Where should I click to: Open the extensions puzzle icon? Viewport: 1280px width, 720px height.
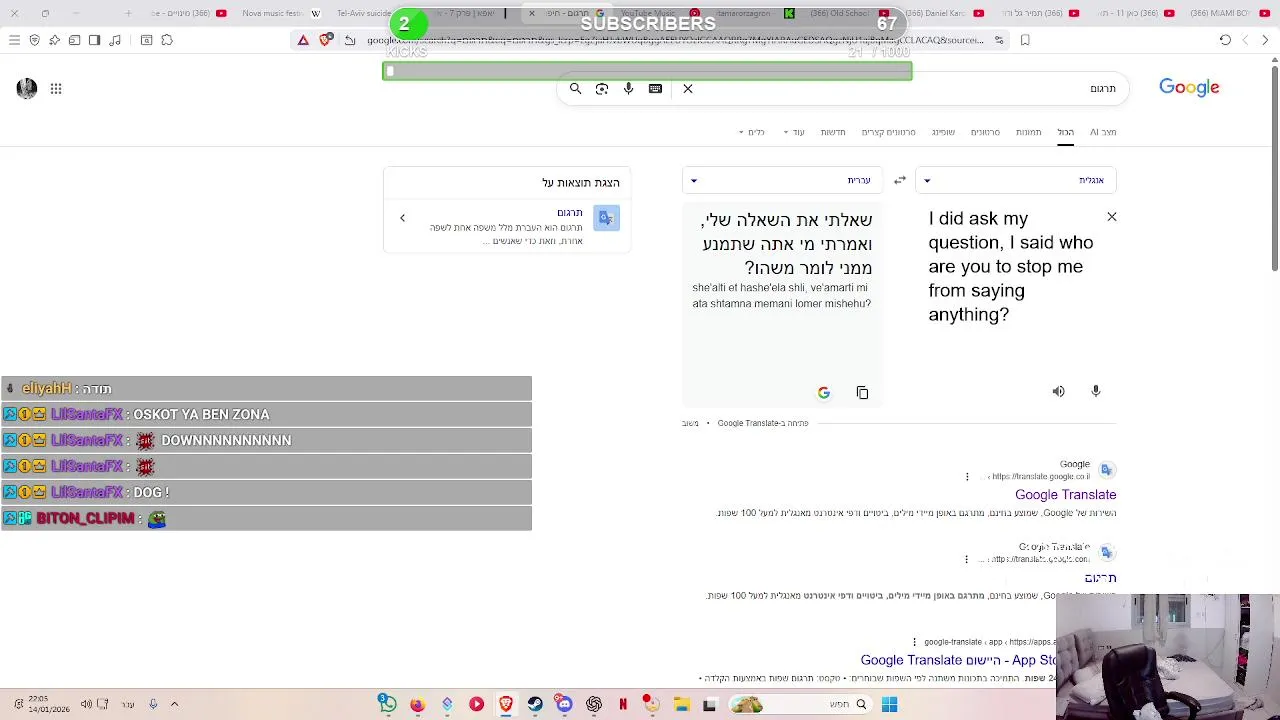tap(167, 40)
